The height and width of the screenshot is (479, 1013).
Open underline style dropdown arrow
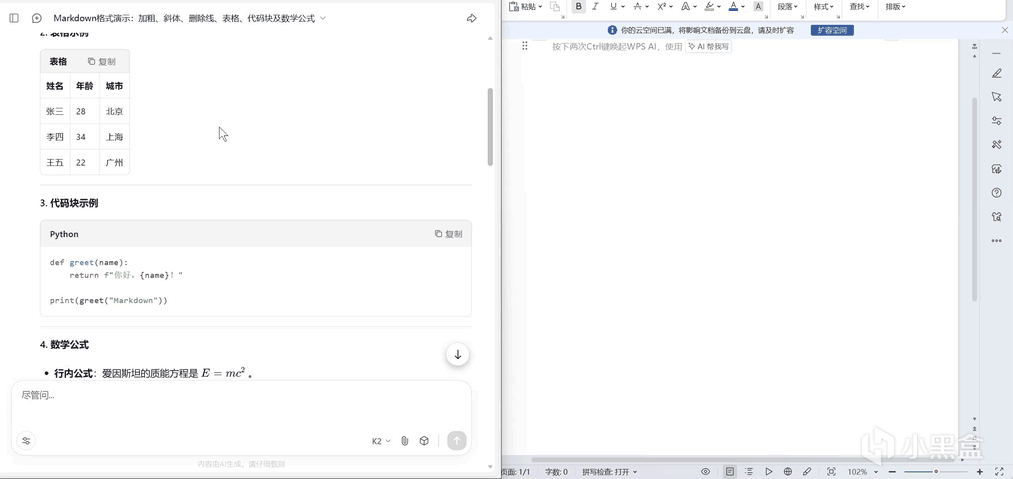pos(623,6)
